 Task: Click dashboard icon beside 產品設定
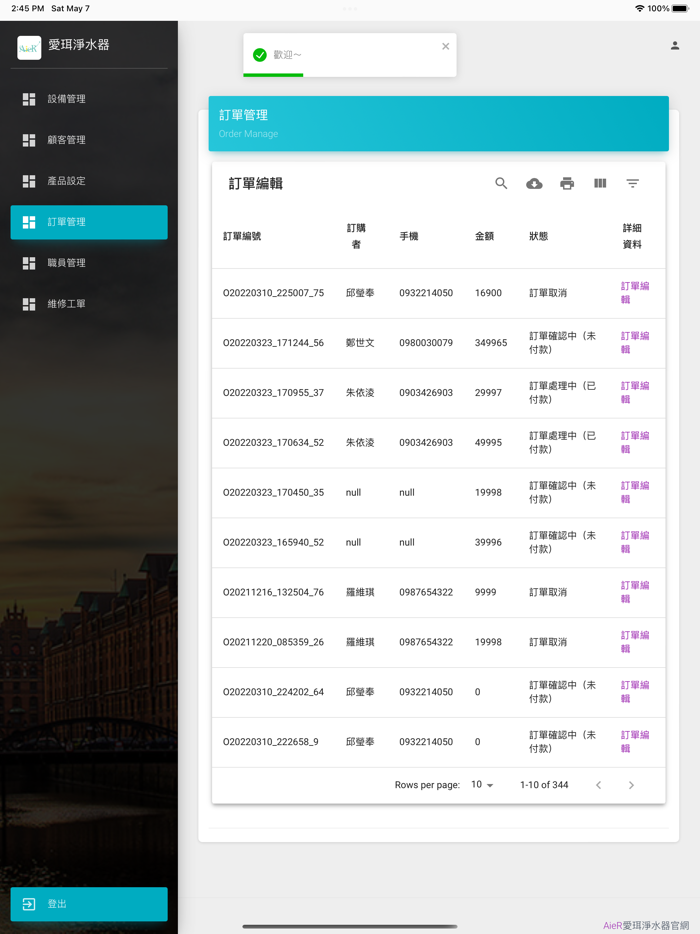coord(29,181)
